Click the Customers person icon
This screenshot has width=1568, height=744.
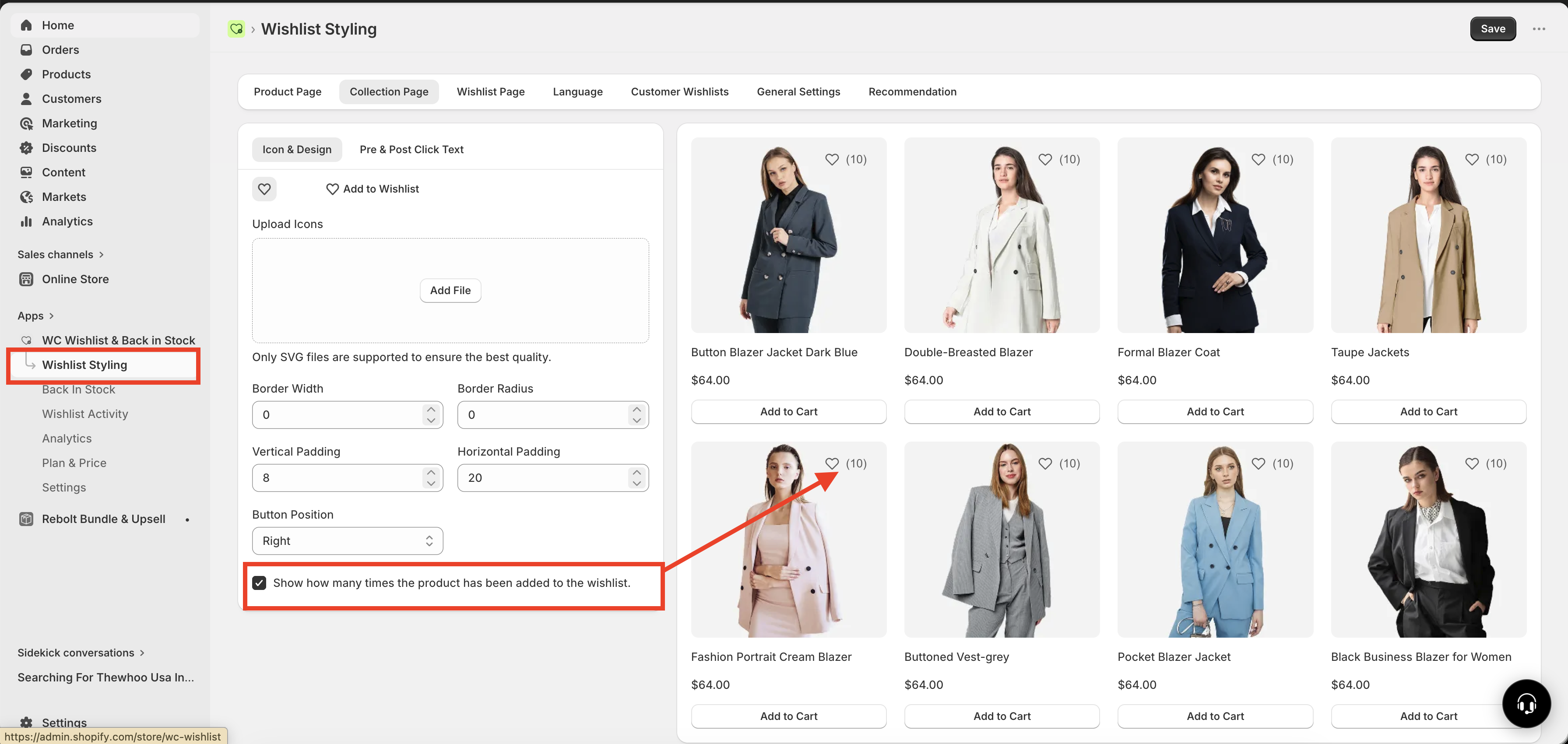[x=26, y=98]
